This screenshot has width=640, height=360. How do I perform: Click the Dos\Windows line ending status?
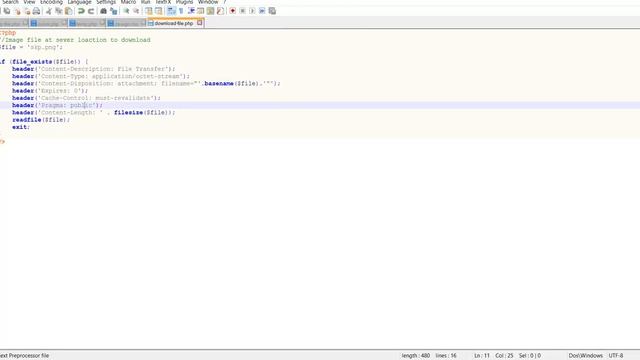(x=585, y=356)
